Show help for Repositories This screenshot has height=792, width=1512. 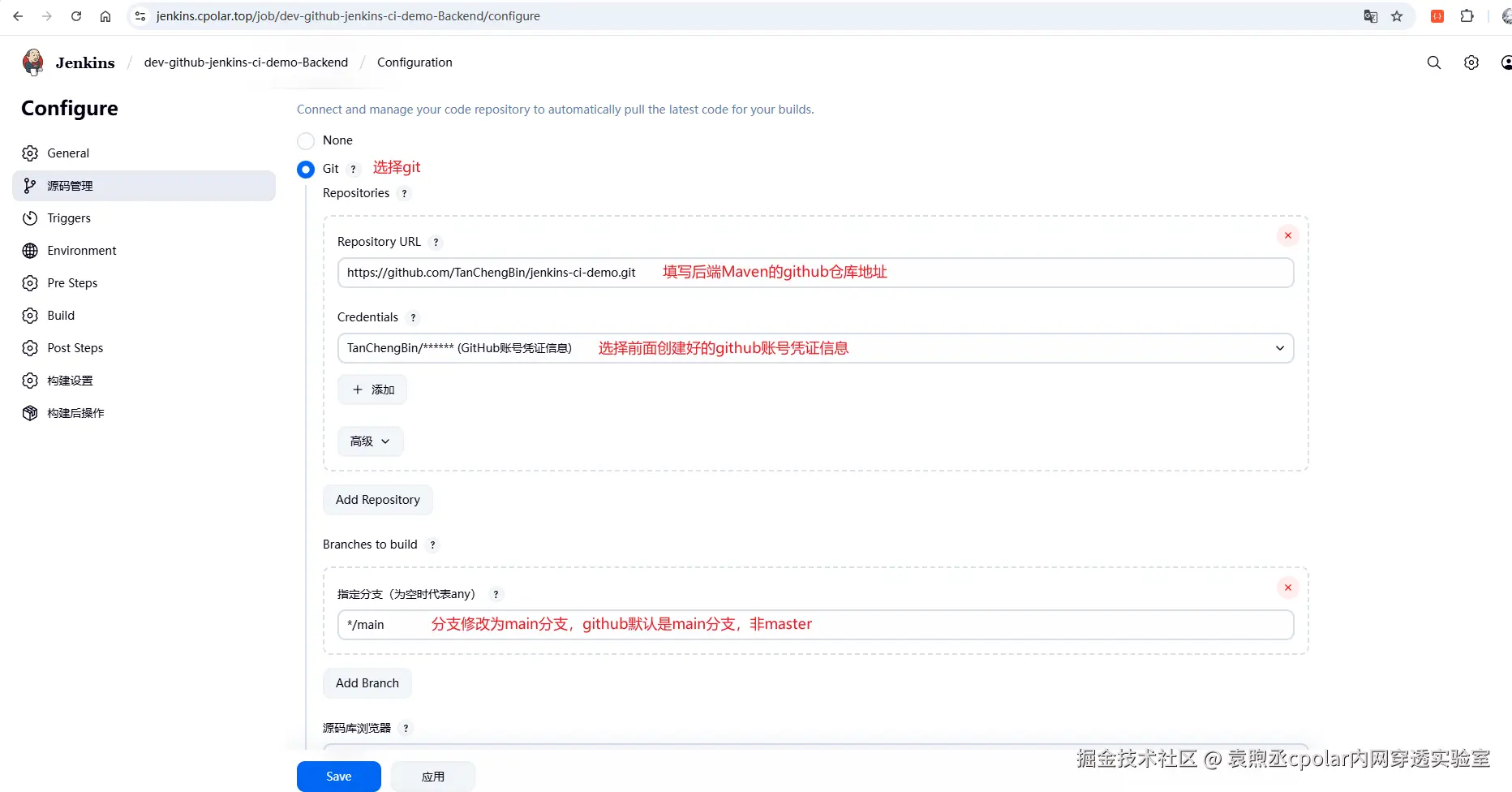coord(404,194)
